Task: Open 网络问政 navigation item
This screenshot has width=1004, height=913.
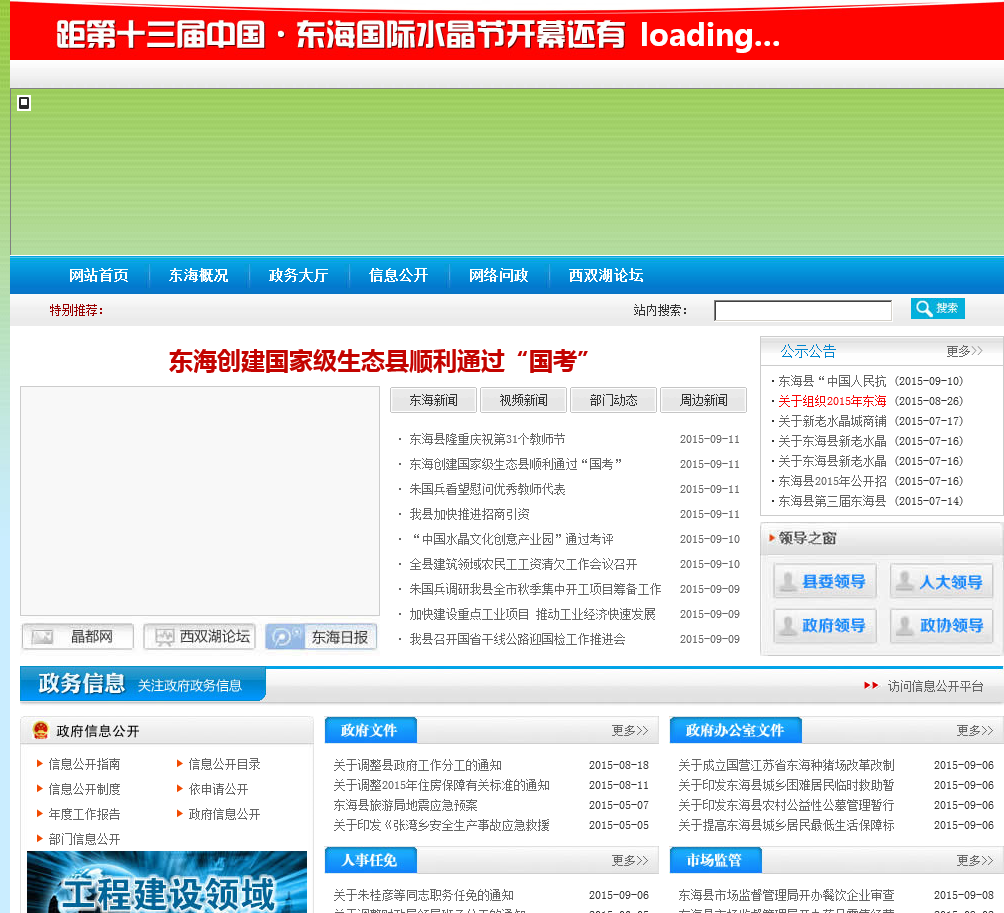Action: 498,275
